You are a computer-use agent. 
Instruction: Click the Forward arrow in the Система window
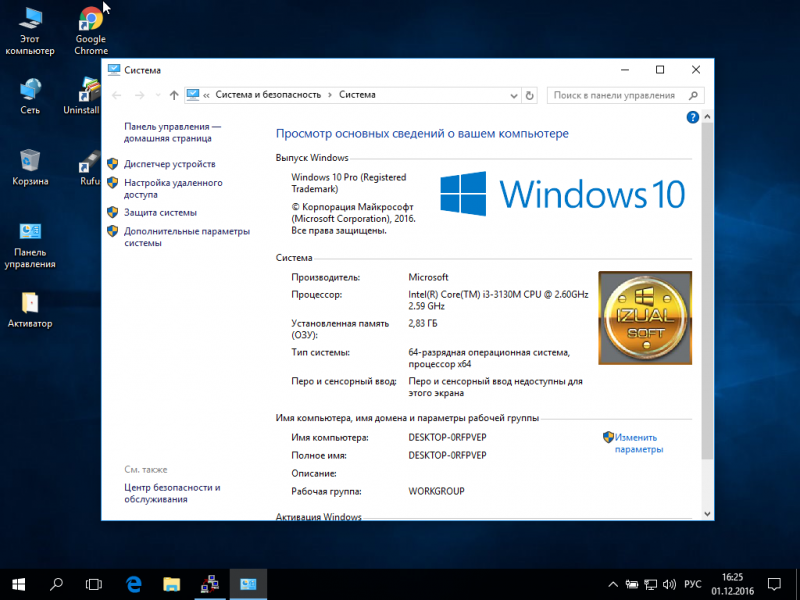[139, 95]
